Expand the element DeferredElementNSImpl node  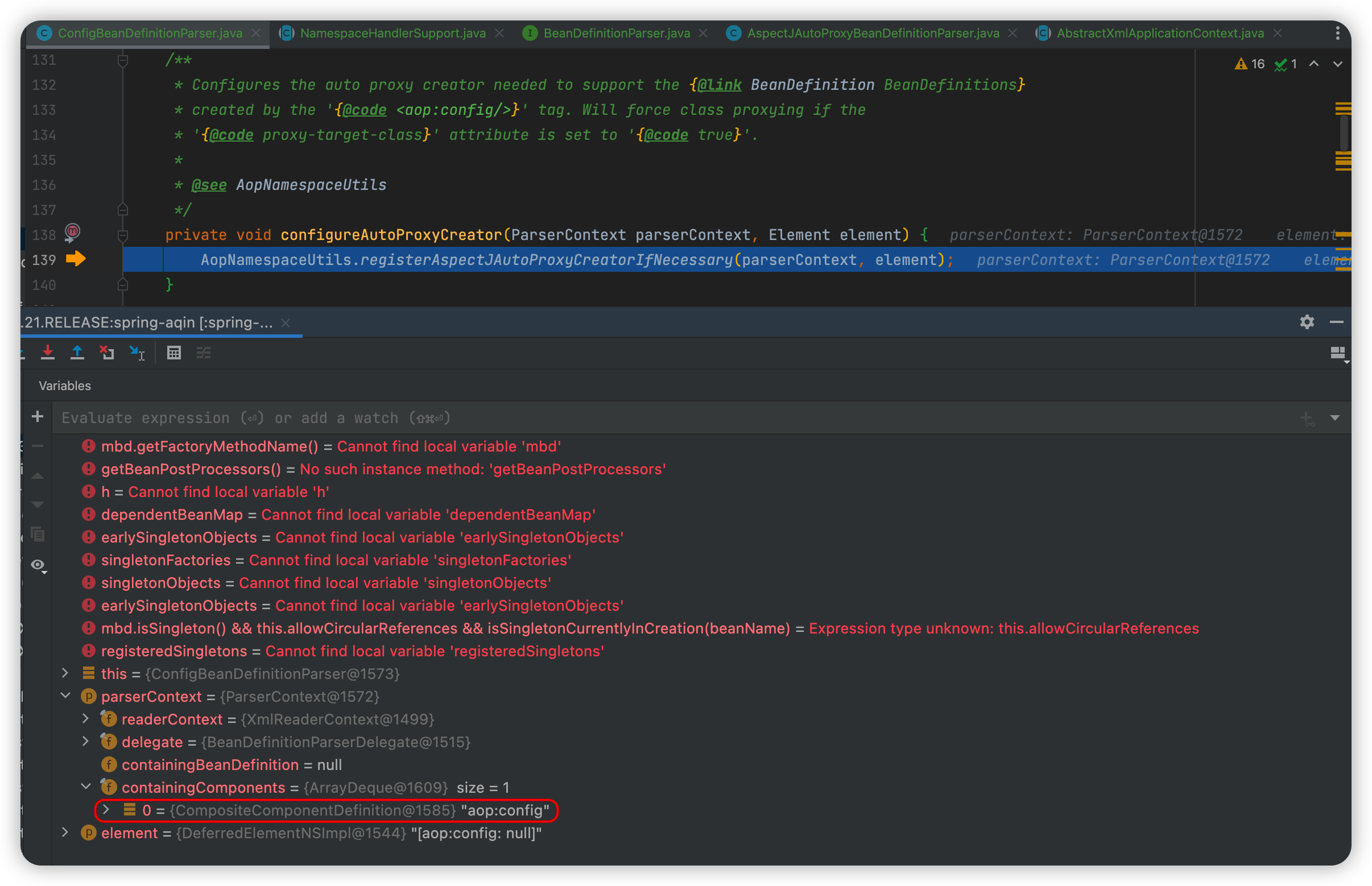click(x=65, y=833)
